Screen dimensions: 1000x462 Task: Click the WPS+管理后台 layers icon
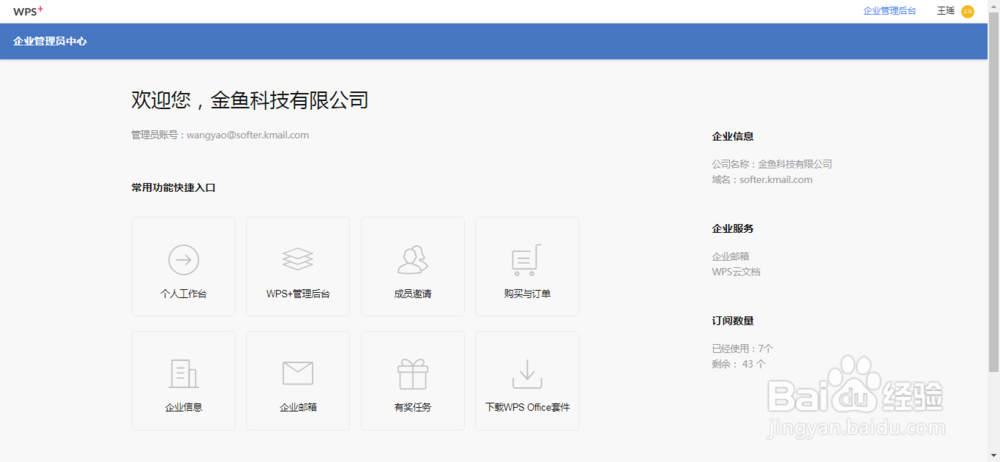tap(298, 260)
